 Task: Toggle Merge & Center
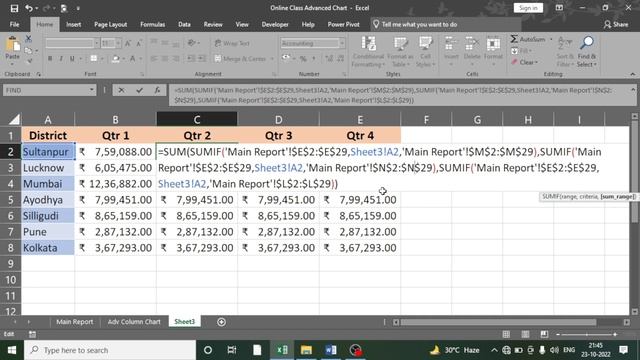pos(240,59)
